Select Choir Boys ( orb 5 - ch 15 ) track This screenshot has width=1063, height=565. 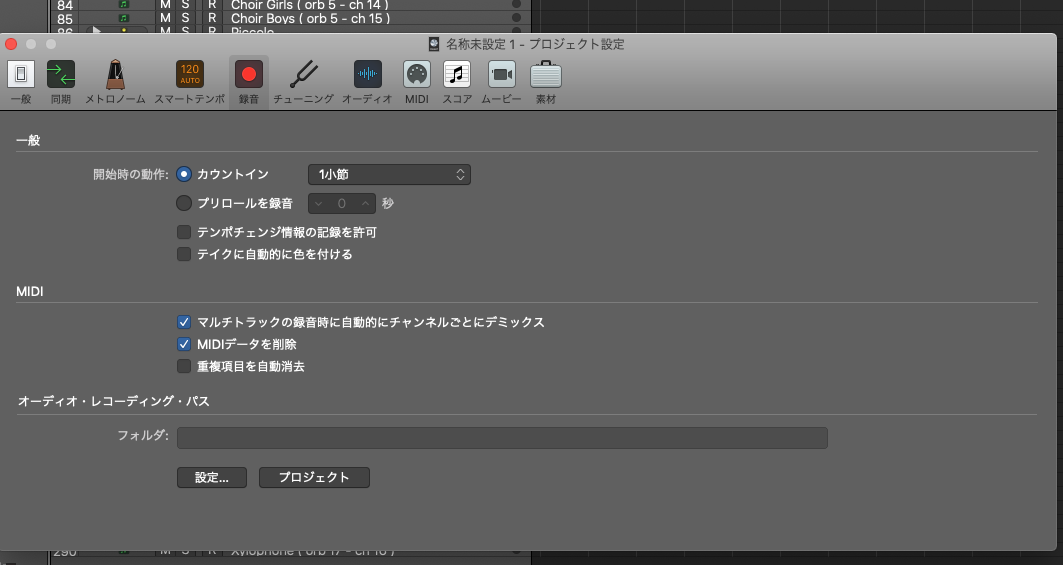tap(310, 18)
